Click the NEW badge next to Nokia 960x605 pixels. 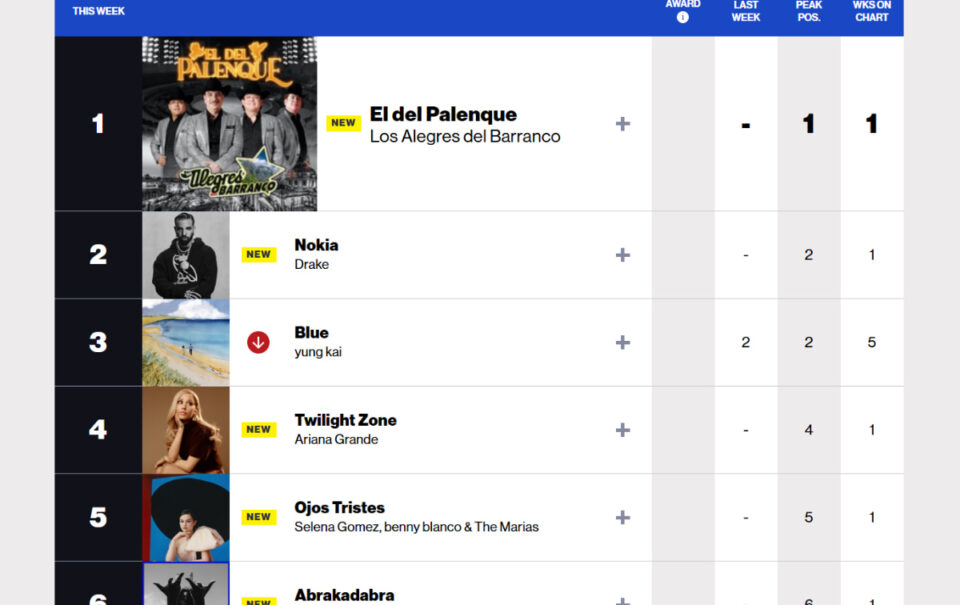258,254
